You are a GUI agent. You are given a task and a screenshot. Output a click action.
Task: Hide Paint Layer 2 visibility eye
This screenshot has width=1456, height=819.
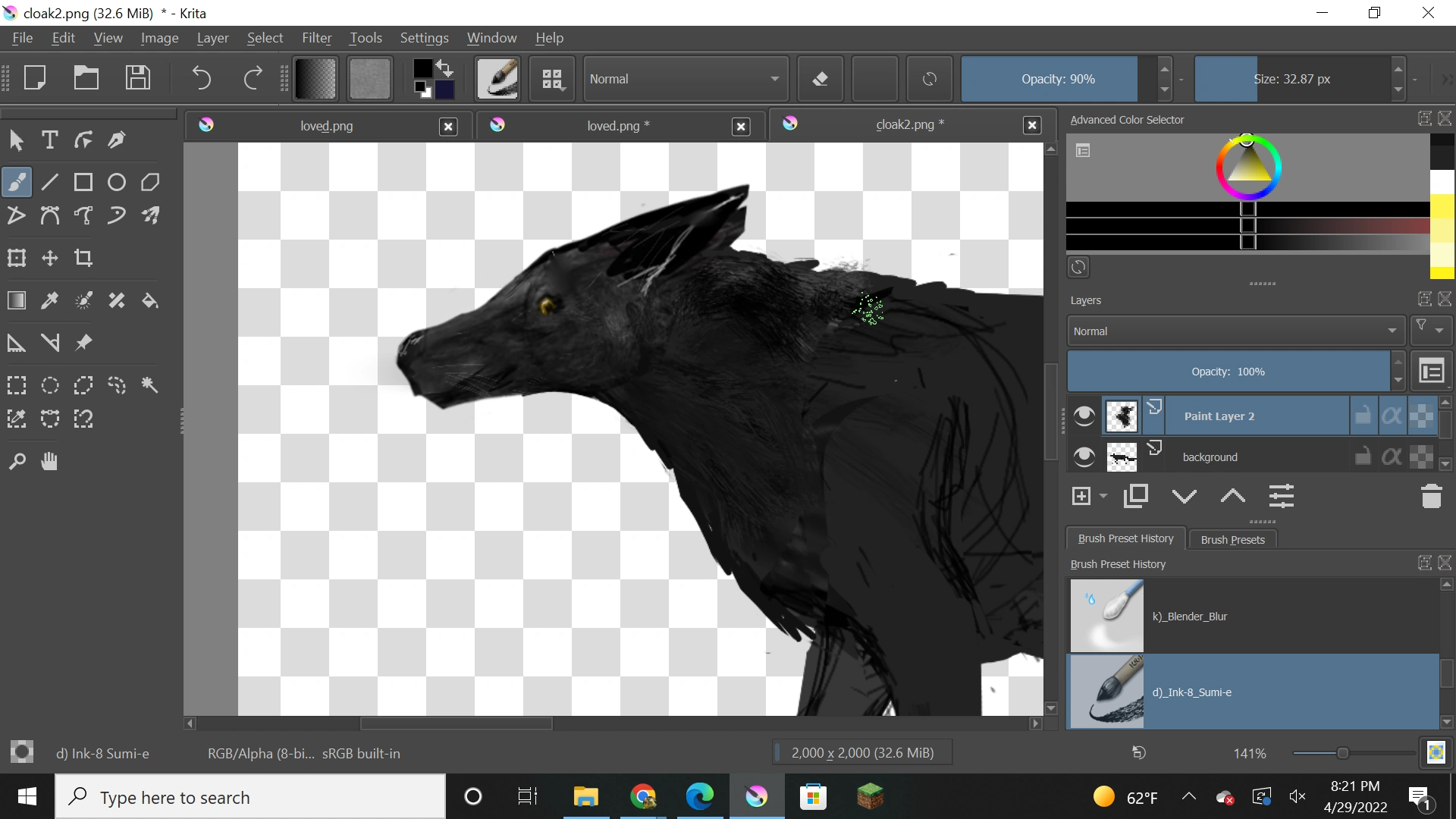(1084, 416)
